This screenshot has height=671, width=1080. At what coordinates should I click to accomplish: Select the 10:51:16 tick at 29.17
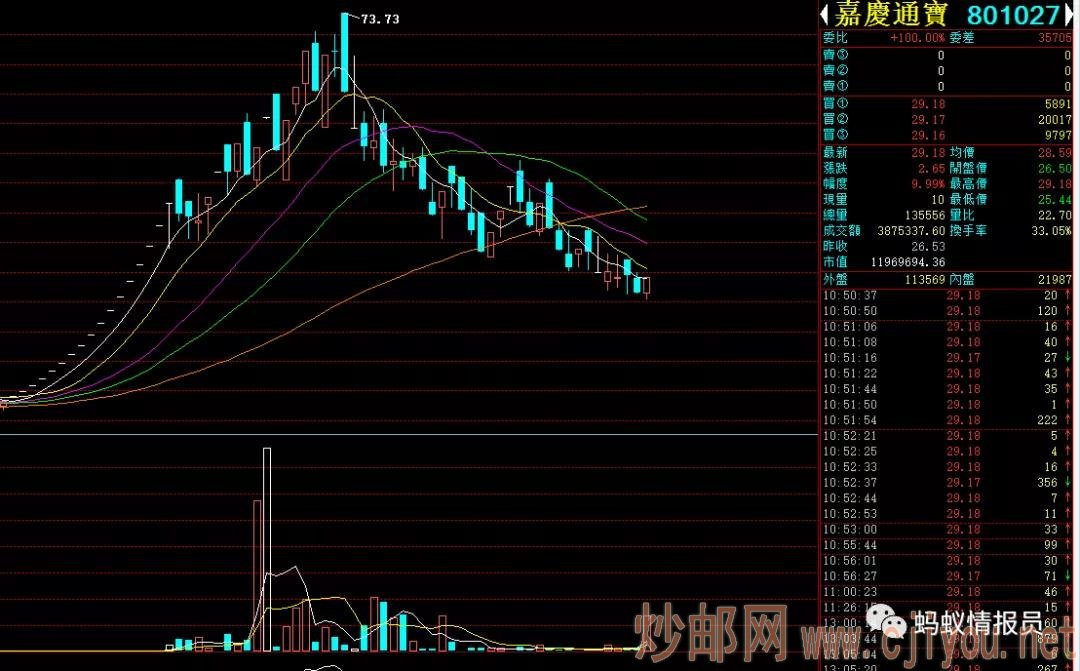947,358
